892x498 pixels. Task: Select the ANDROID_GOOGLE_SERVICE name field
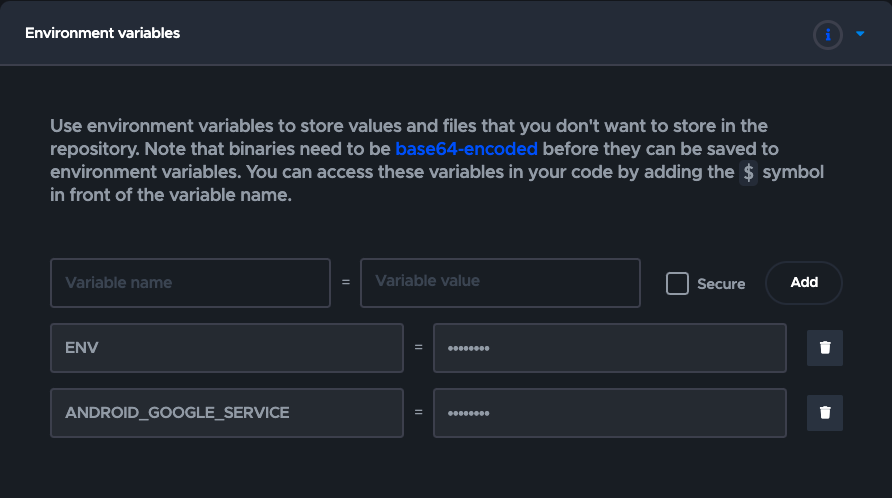tap(226, 412)
